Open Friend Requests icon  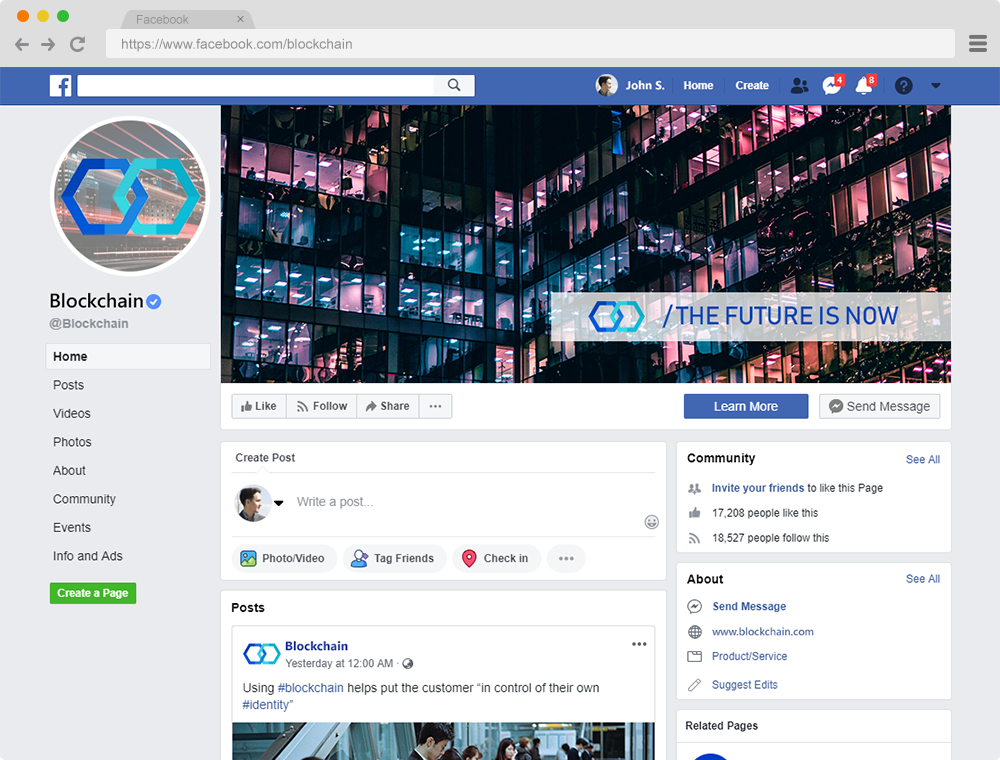(x=799, y=85)
